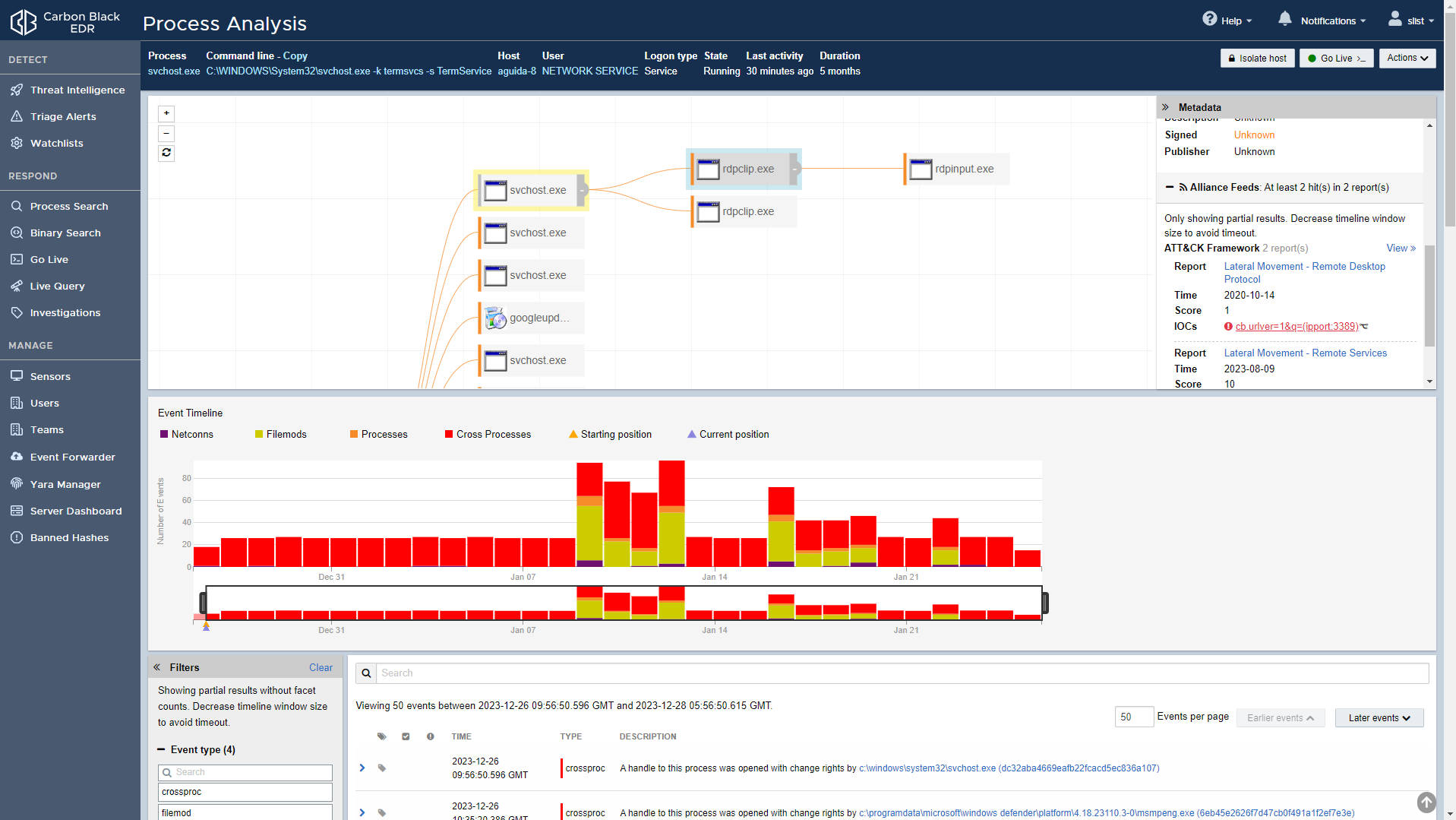Click the events search input field
The width and height of the screenshot is (1456, 820).
pos(902,673)
